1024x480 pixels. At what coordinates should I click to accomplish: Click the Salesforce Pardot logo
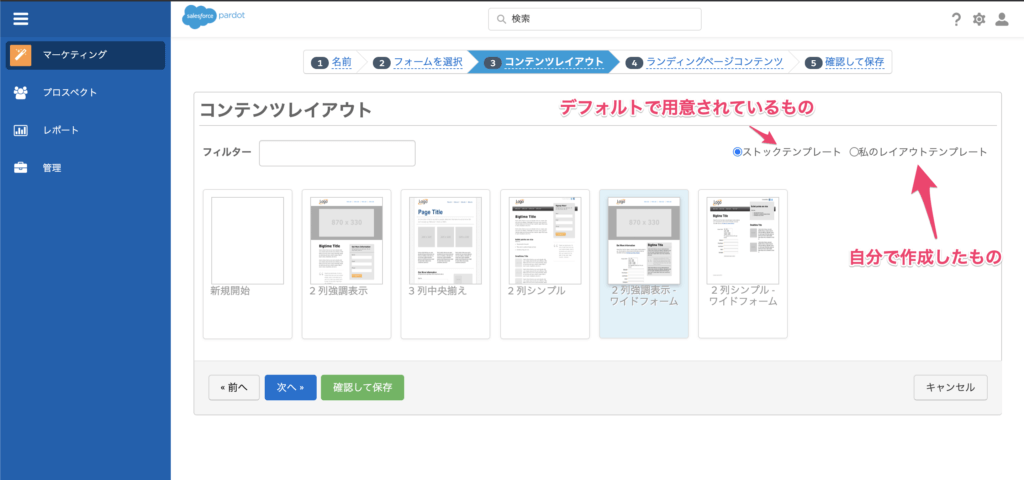(214, 17)
